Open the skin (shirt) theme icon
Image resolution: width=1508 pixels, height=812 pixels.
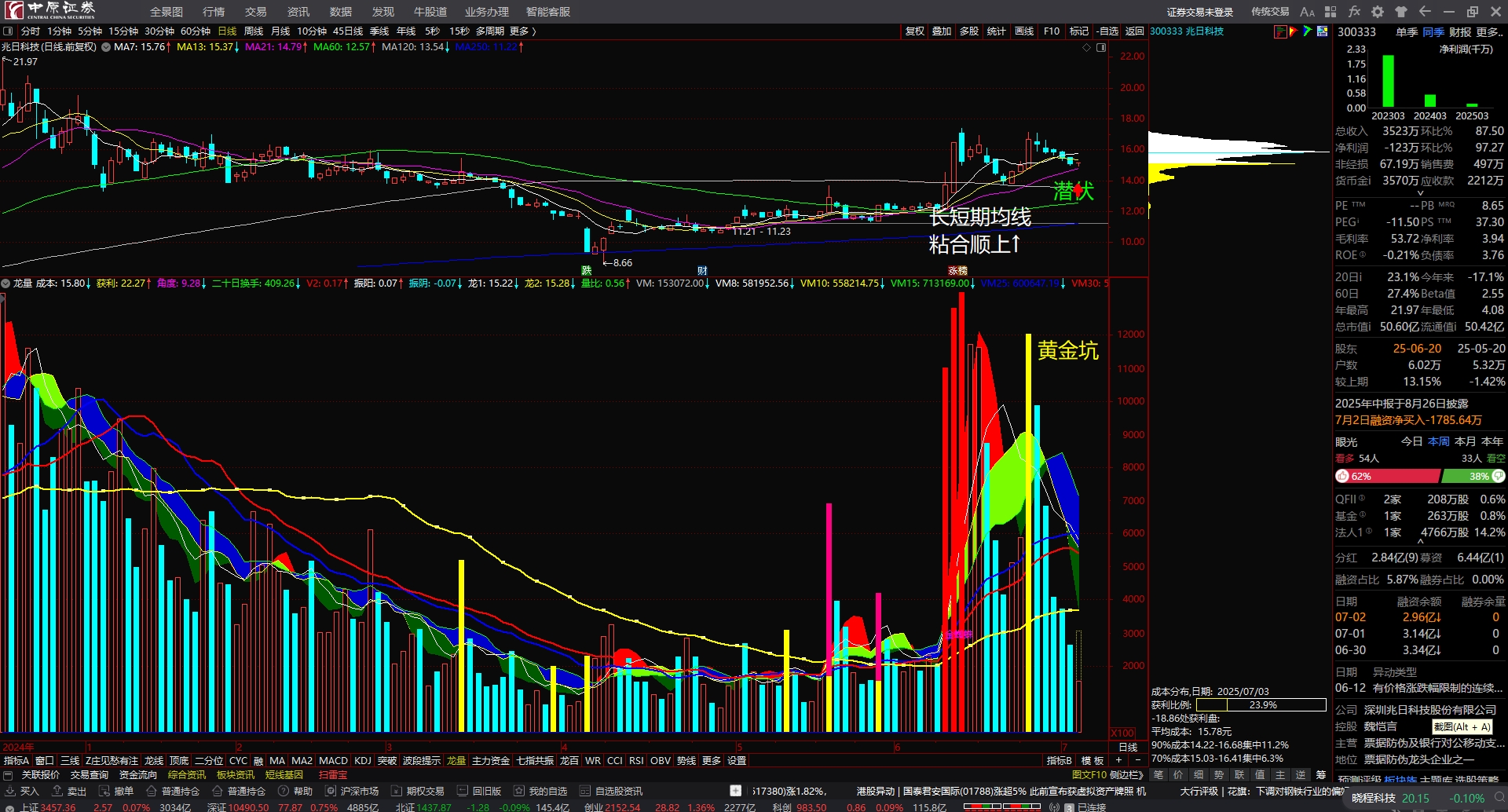(1401, 12)
